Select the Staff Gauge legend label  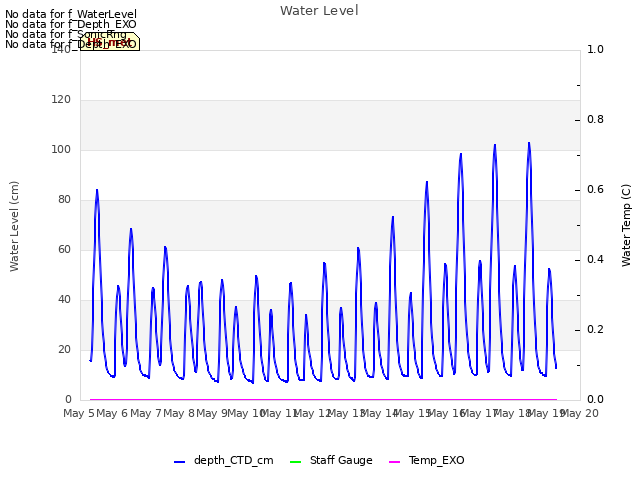(x=341, y=460)
